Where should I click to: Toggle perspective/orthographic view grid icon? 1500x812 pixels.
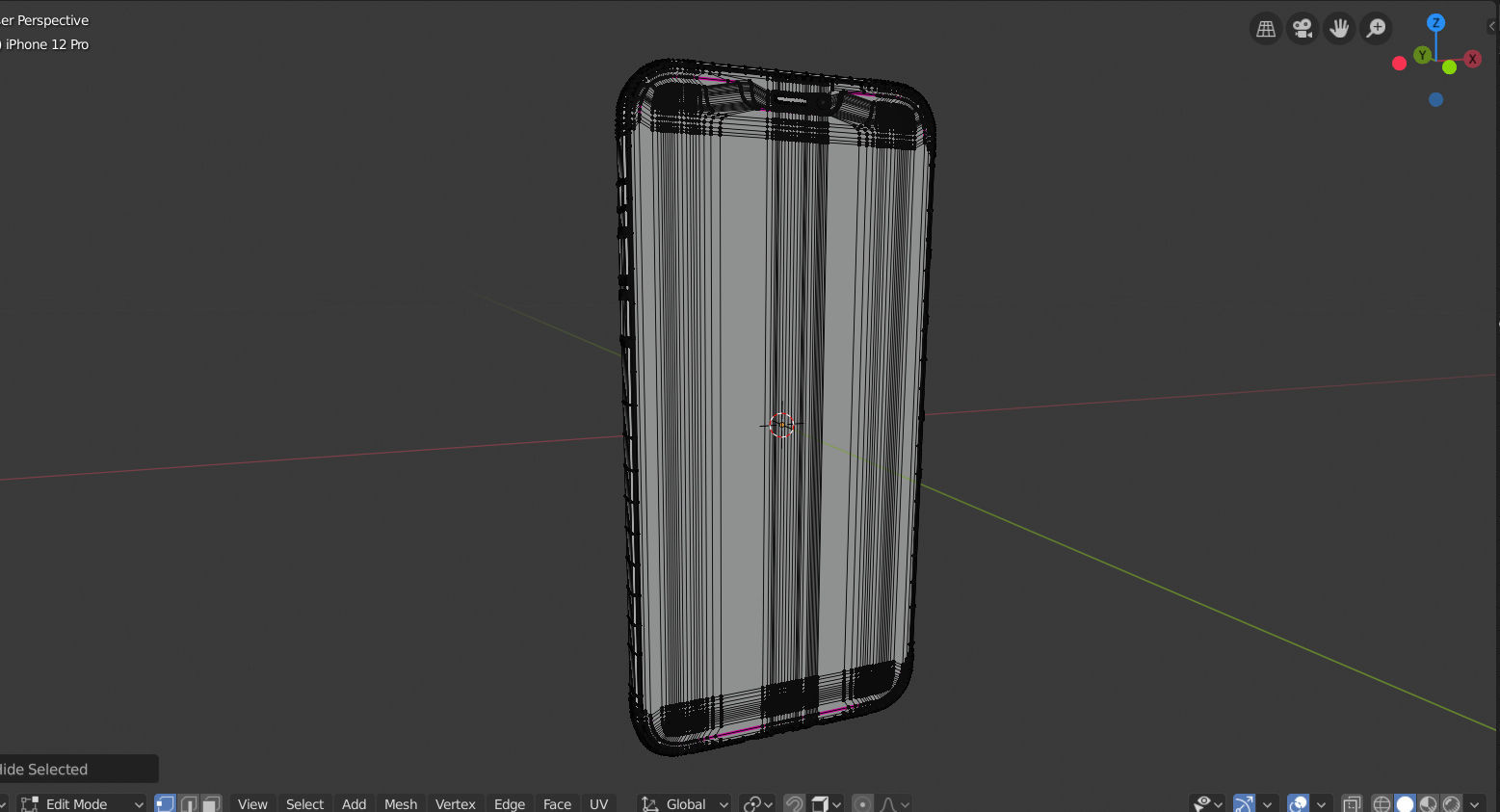1266,29
